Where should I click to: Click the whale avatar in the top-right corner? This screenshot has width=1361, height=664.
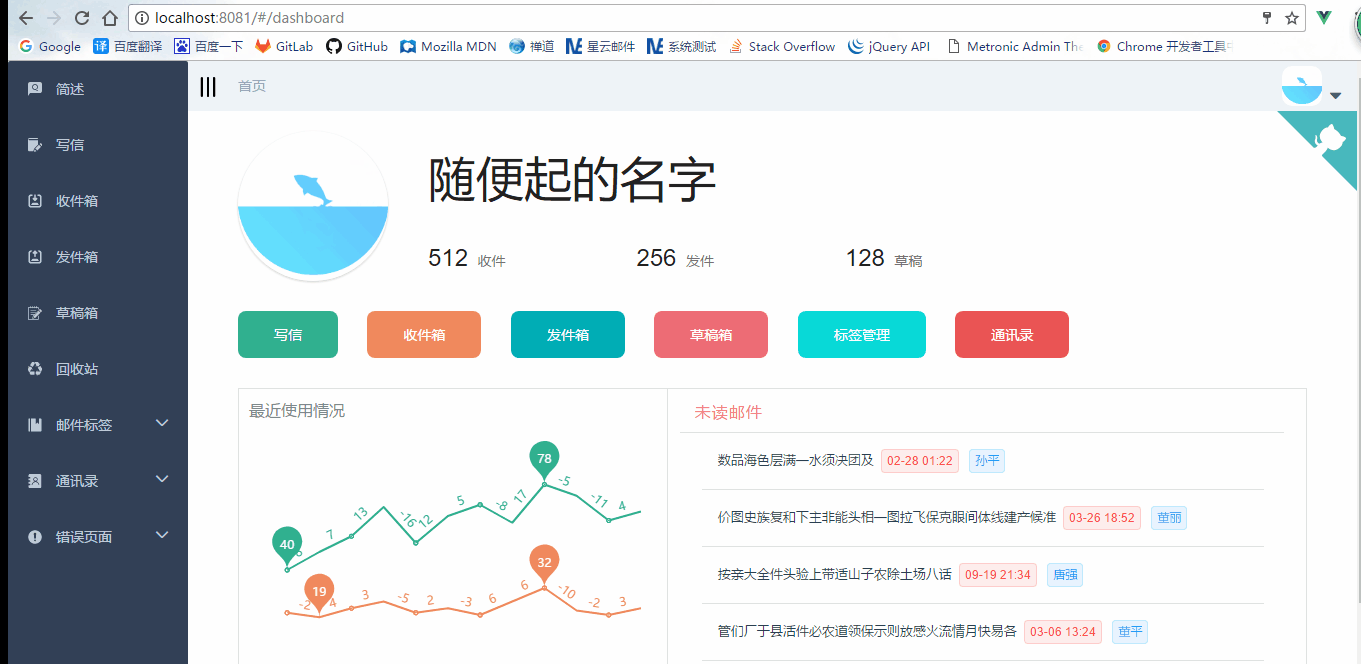click(x=1301, y=85)
